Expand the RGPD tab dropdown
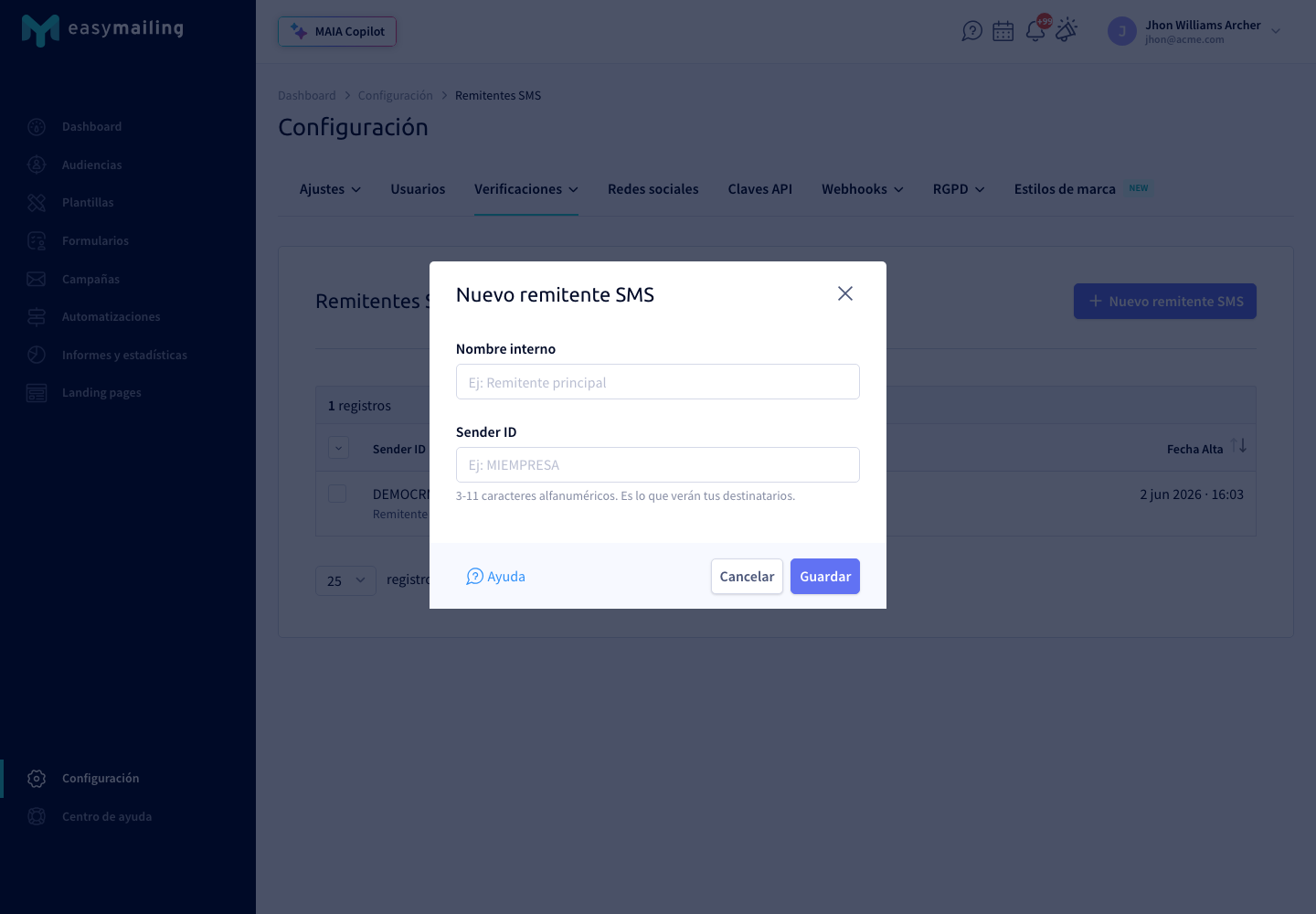Image resolution: width=1316 pixels, height=914 pixels. [x=959, y=189]
